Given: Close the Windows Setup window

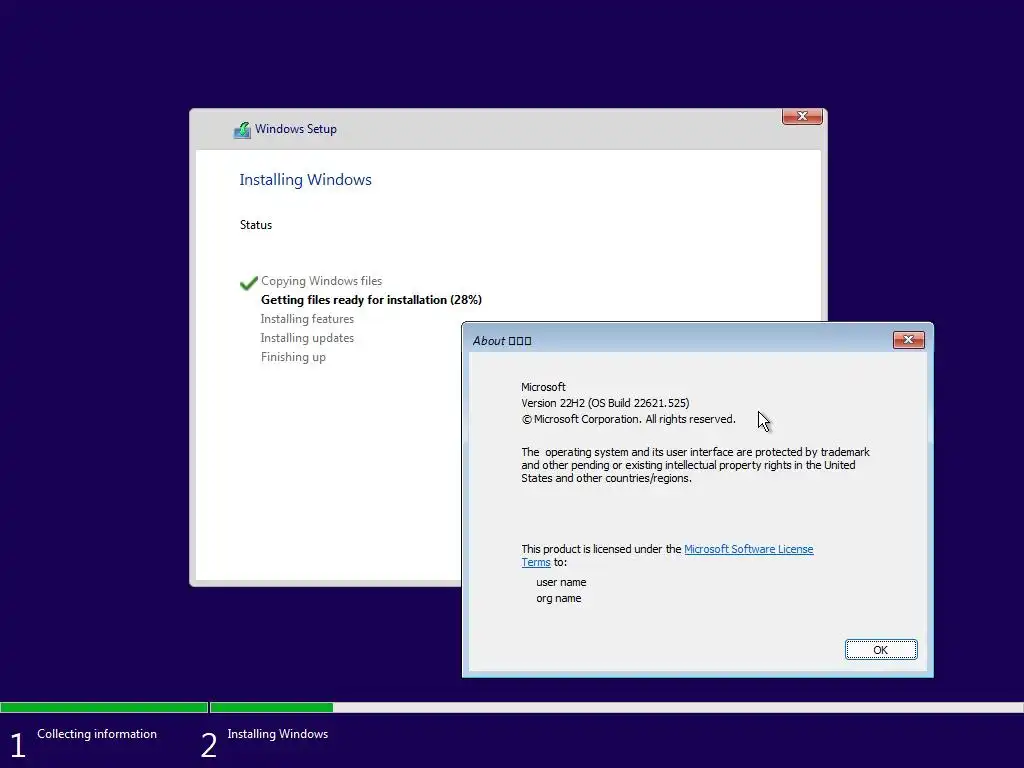Looking at the screenshot, I should click(802, 116).
